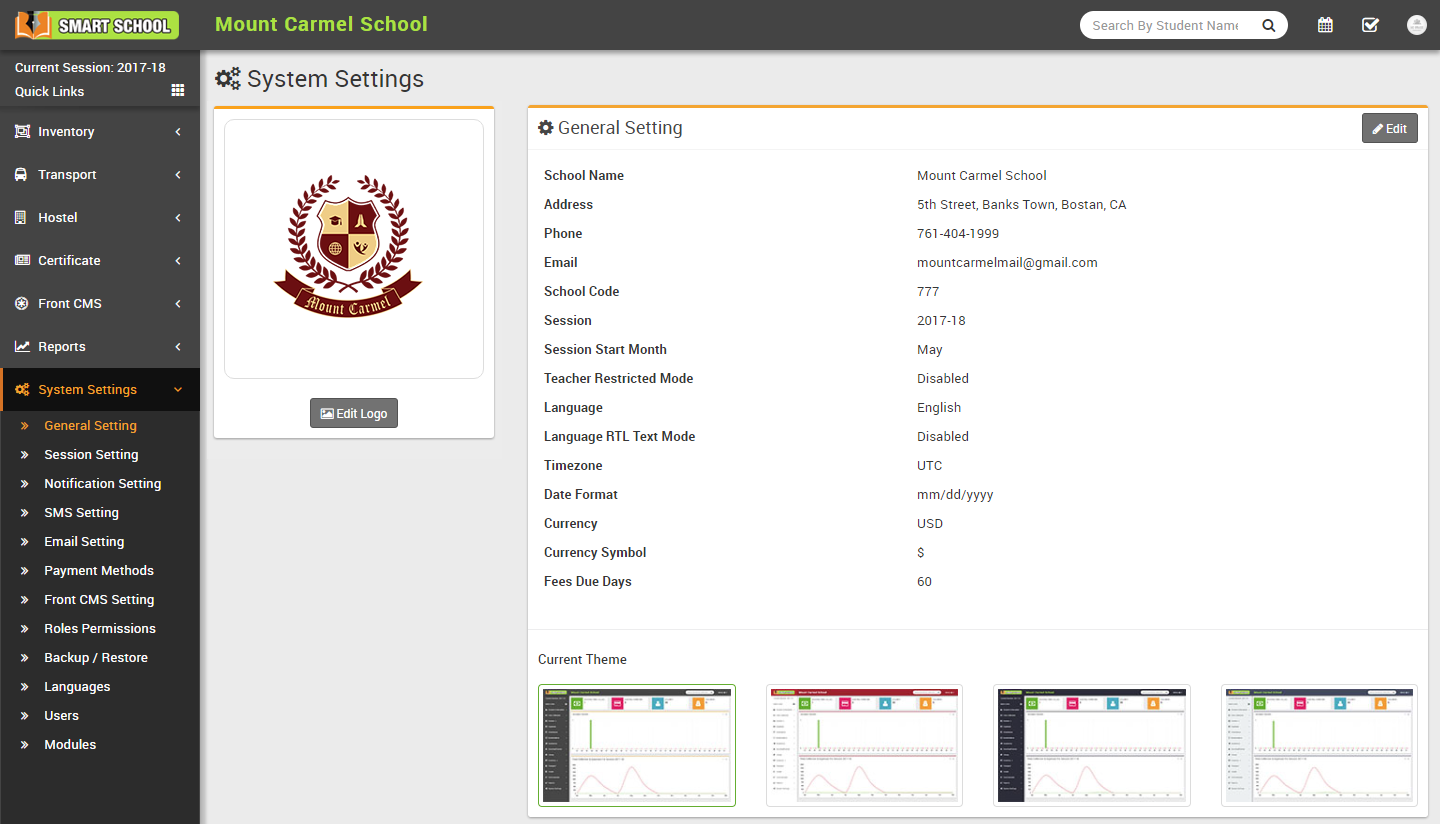
Task: Click the Edit Logo button
Action: point(354,413)
